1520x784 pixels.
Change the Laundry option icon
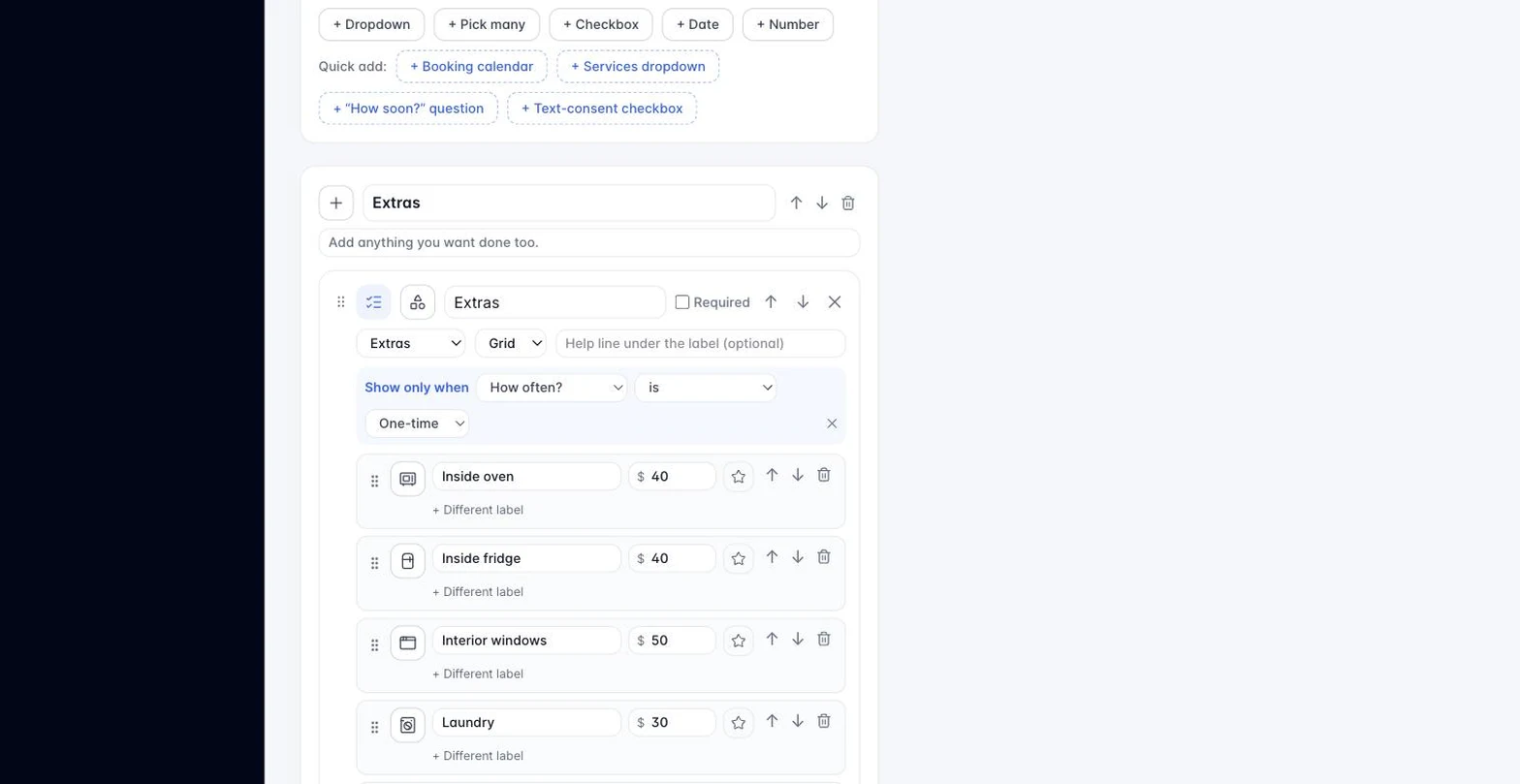coord(408,725)
